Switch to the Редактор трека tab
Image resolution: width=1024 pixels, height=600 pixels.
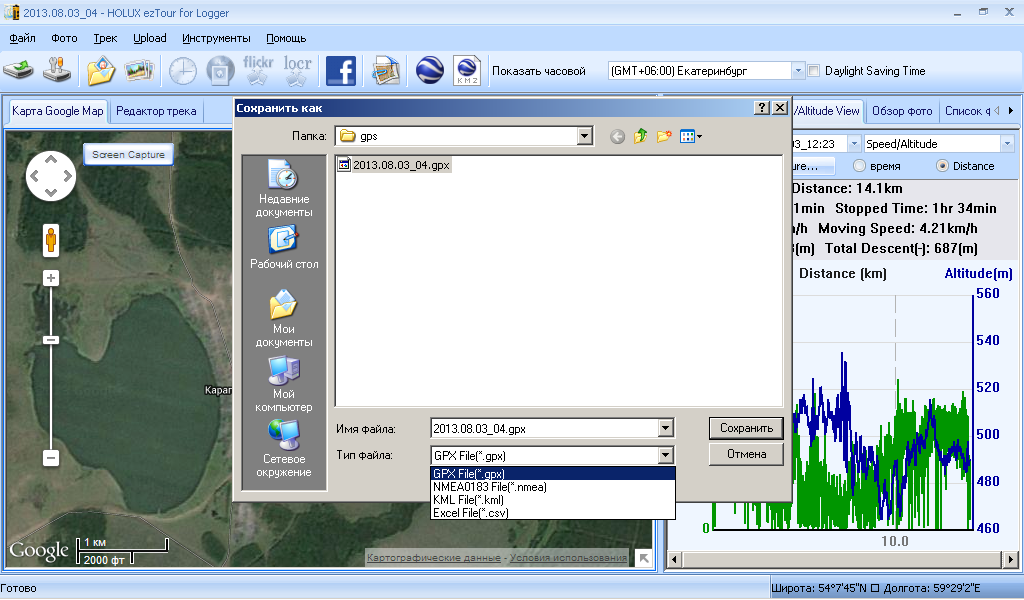click(156, 111)
